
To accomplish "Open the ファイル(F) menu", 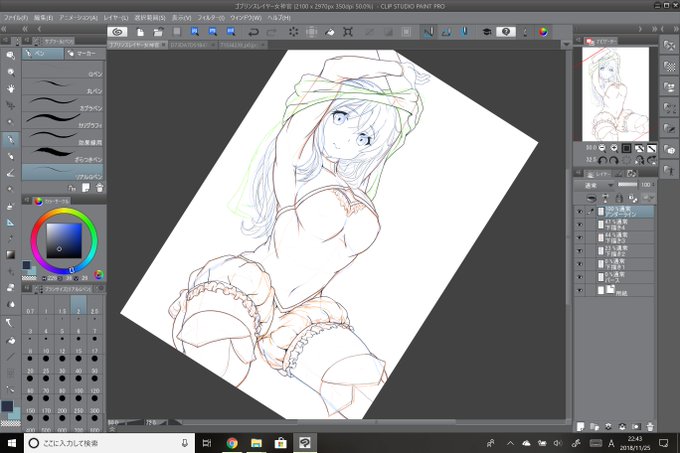I will point(16,18).
